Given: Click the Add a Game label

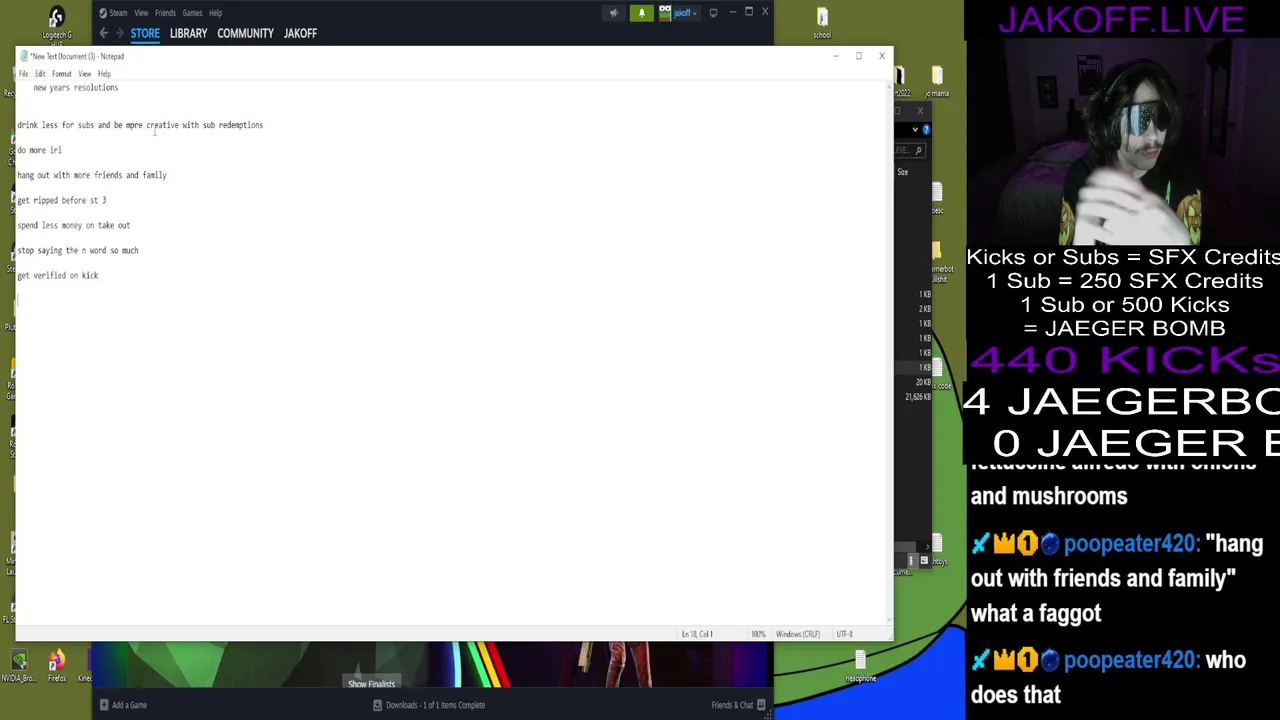Looking at the screenshot, I should 129,705.
